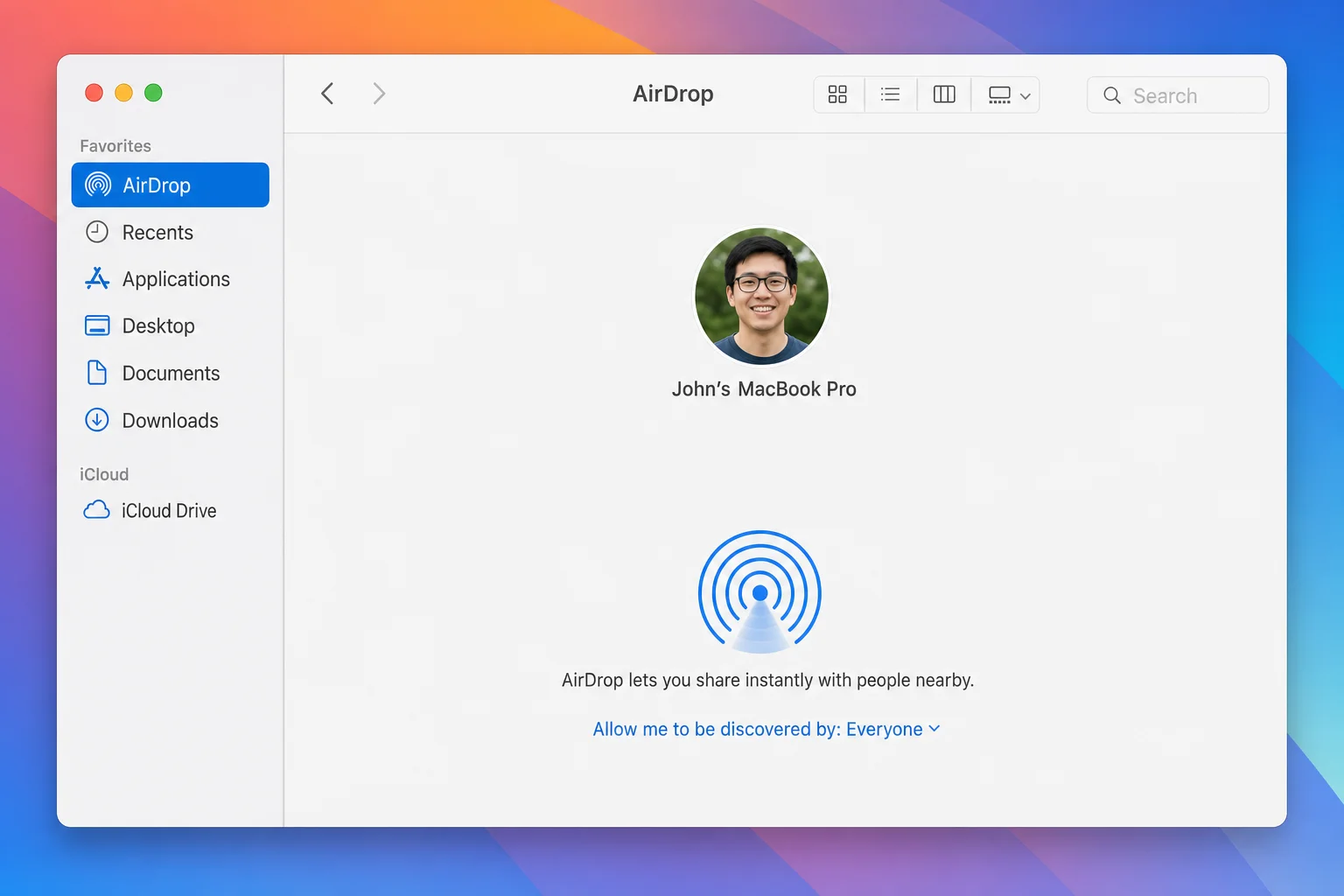This screenshot has width=1344, height=896.
Task: Click the Search field
Action: (x=1178, y=95)
